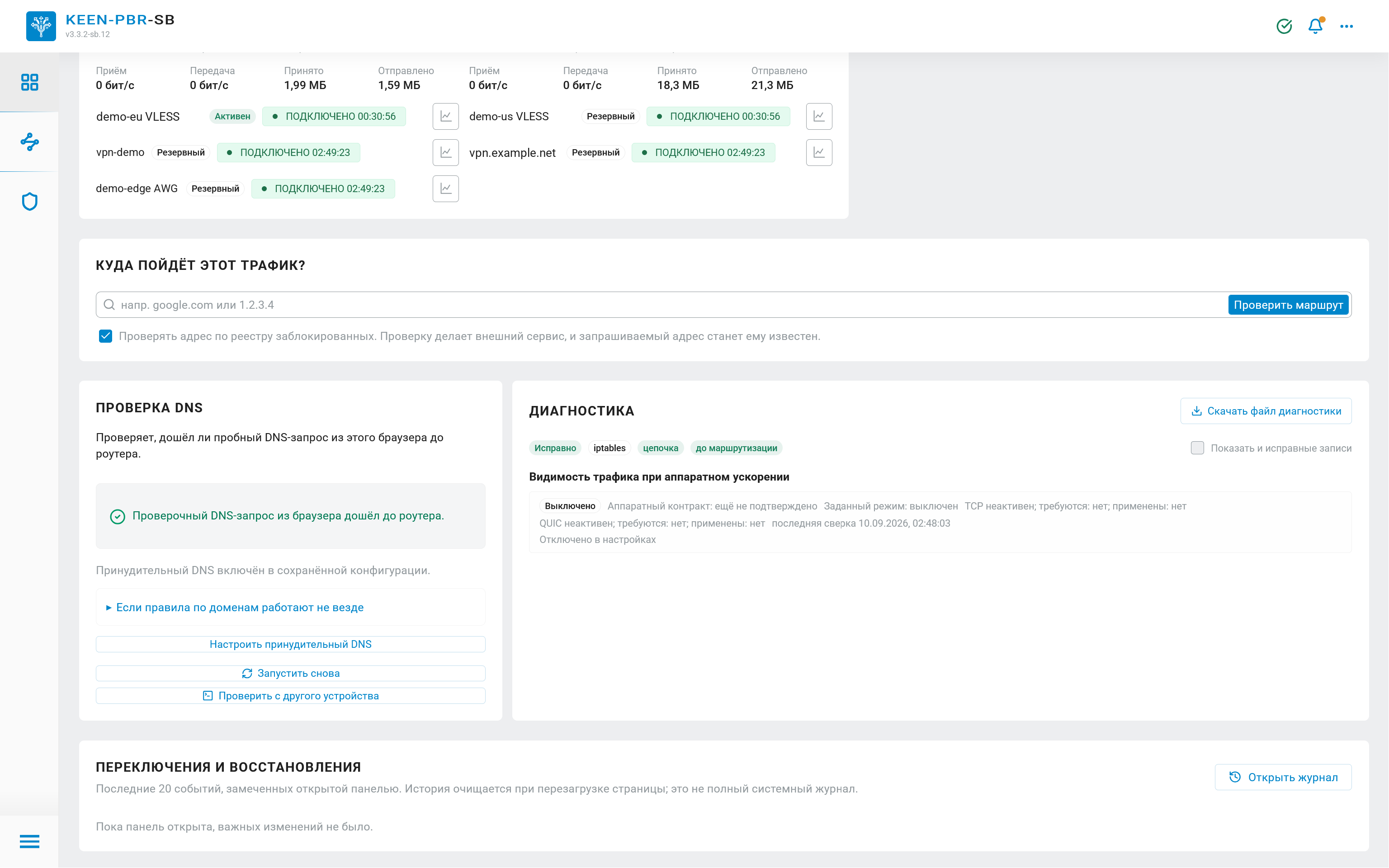Open the routing sidebar icon
1389x868 pixels.
click(29, 142)
